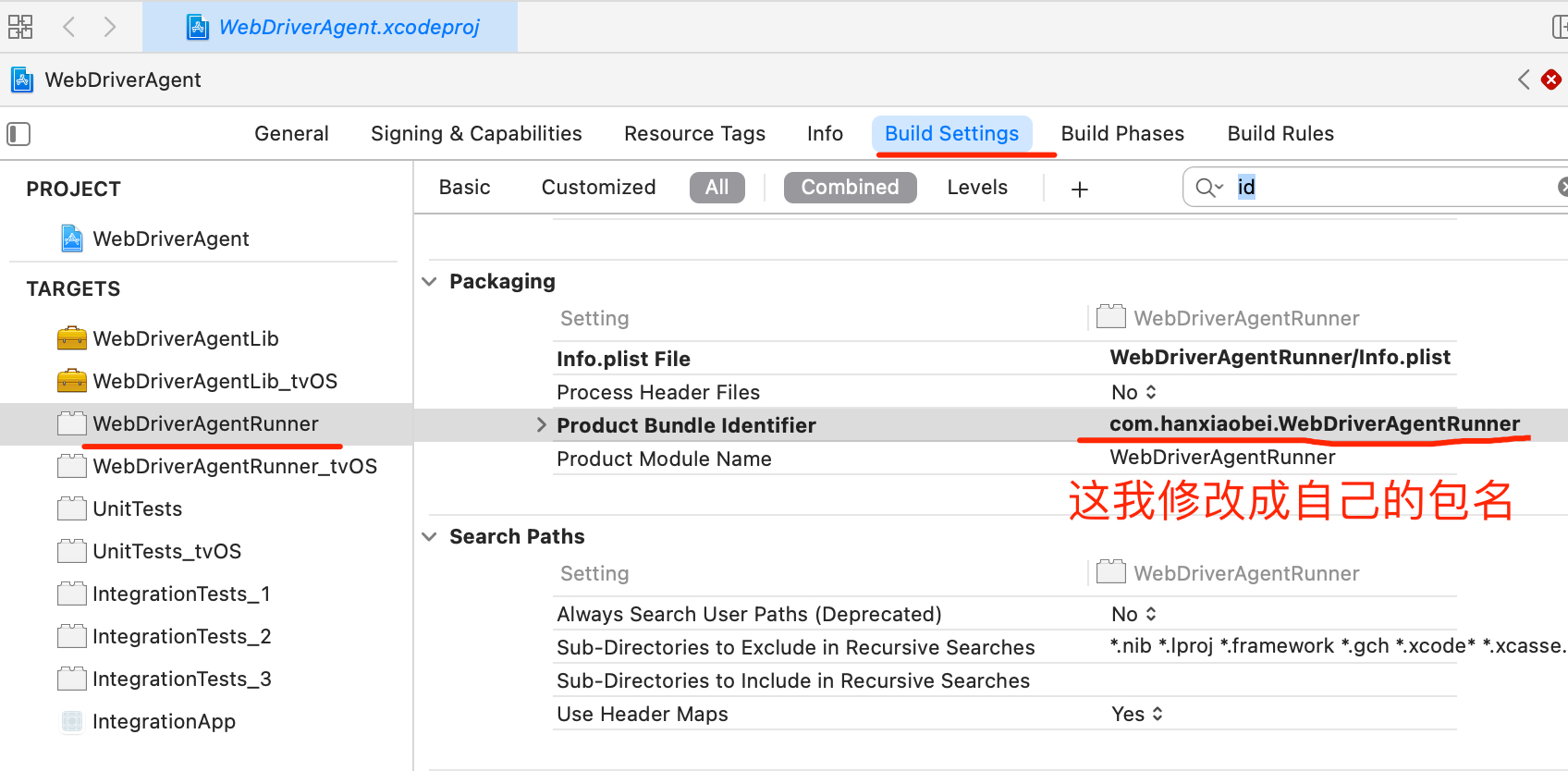Viewport: 1568px width, 771px height.
Task: Click the UnitTests bundle icon
Action: [x=71, y=508]
